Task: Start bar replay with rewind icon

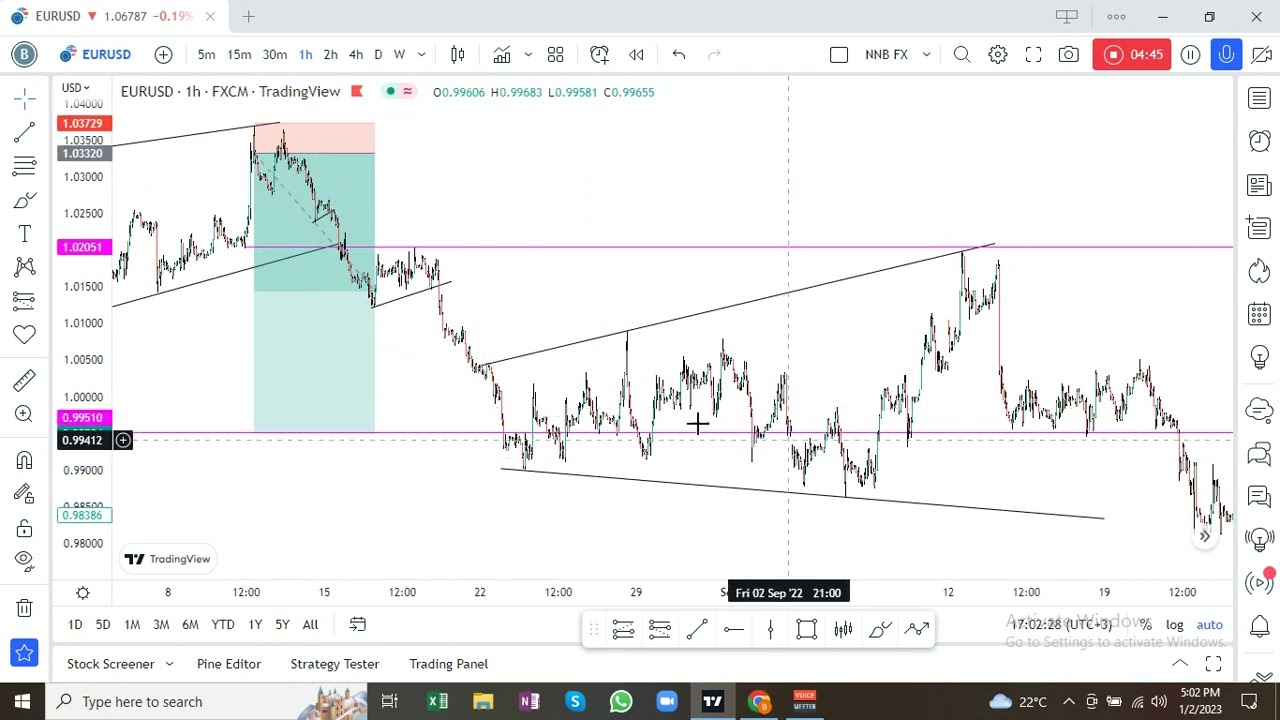Action: click(636, 54)
